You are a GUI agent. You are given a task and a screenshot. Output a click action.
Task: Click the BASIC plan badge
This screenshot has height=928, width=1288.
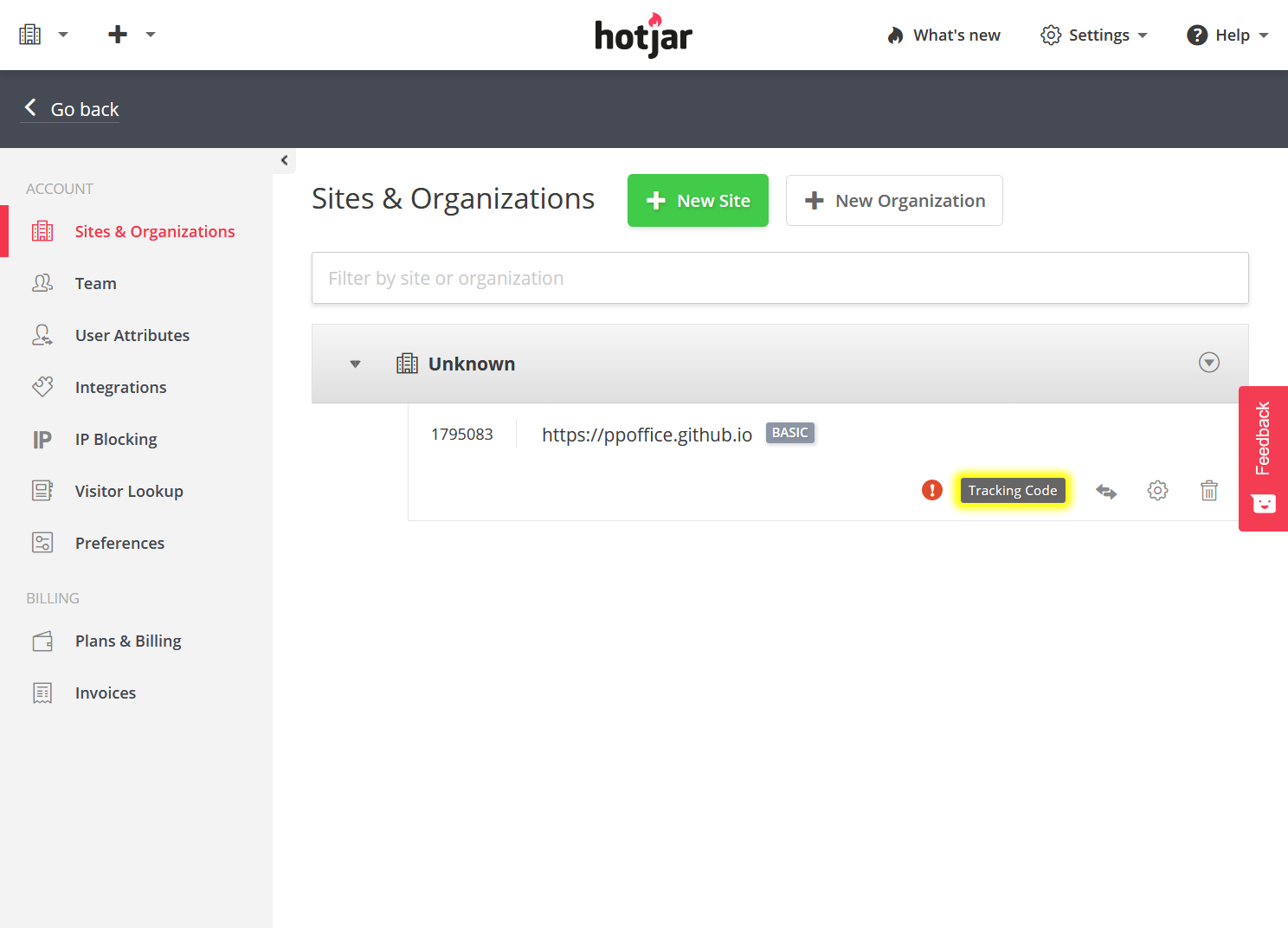tap(790, 433)
